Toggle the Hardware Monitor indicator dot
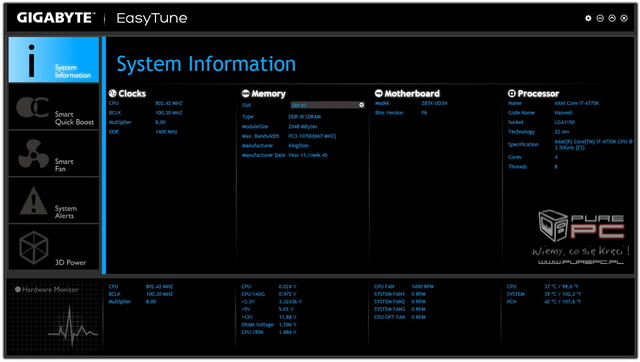Image resolution: width=640 pixels, height=362 pixels. [18, 289]
